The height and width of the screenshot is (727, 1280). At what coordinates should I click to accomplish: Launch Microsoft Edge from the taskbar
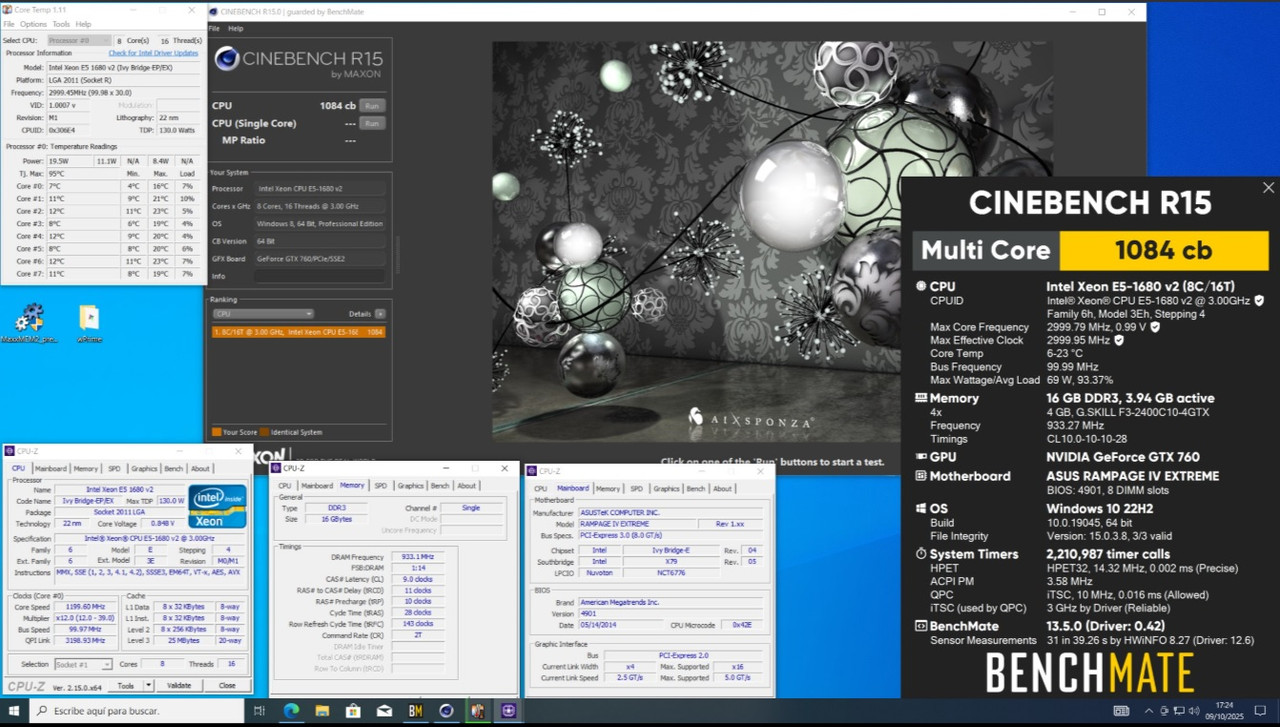pyautogui.click(x=291, y=711)
